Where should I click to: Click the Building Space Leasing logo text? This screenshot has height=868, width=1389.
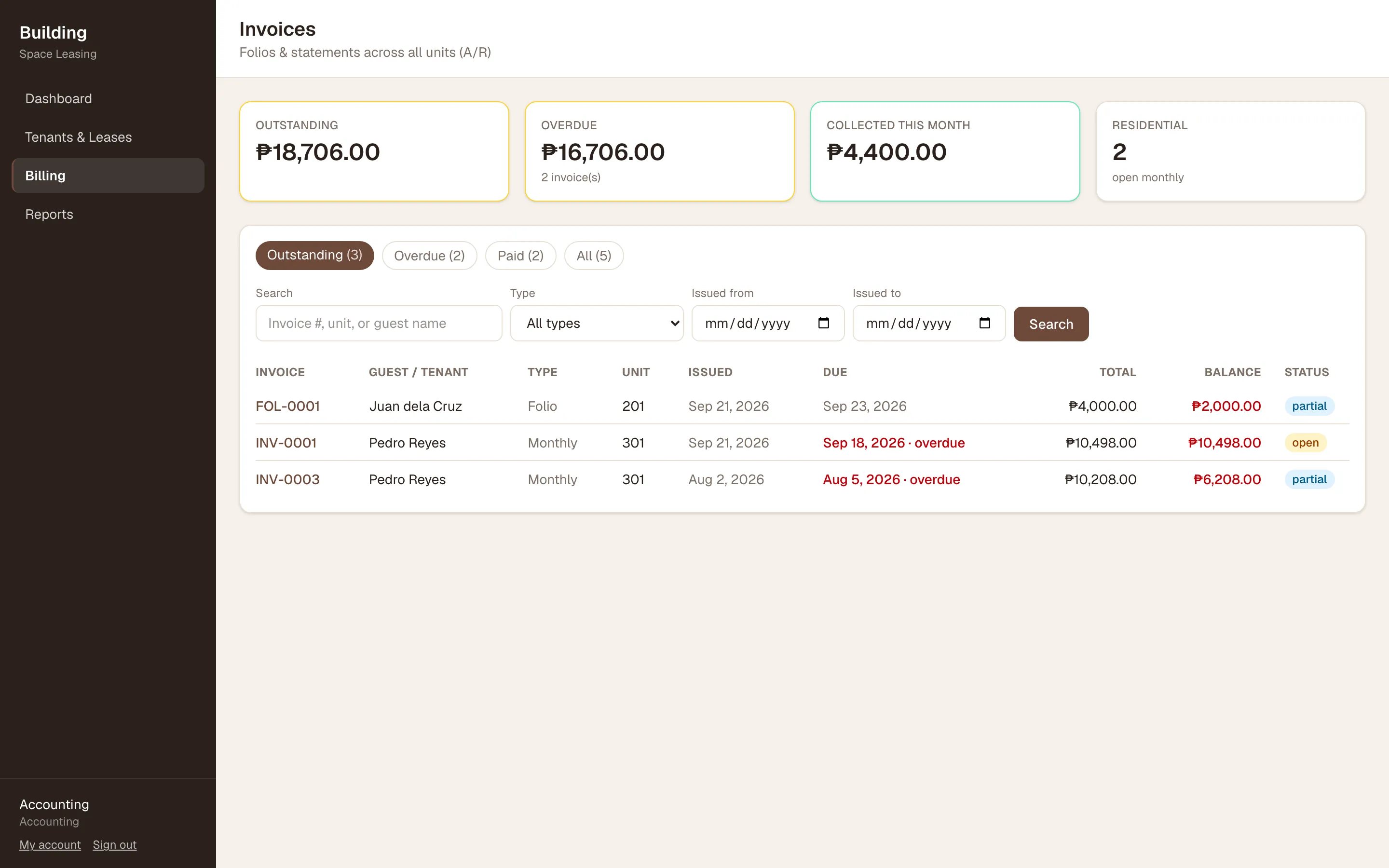click(x=57, y=41)
